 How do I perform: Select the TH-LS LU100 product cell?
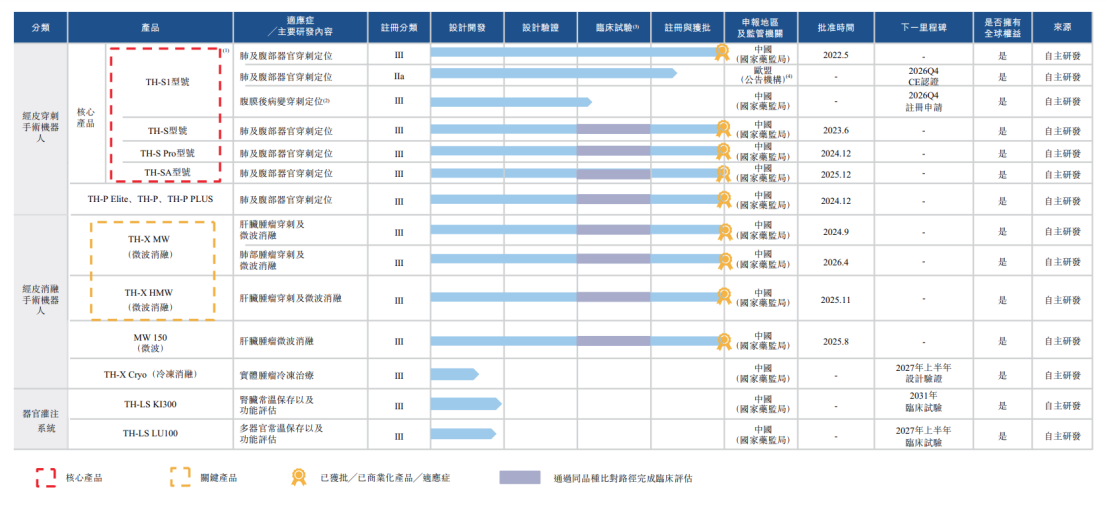coord(150,433)
